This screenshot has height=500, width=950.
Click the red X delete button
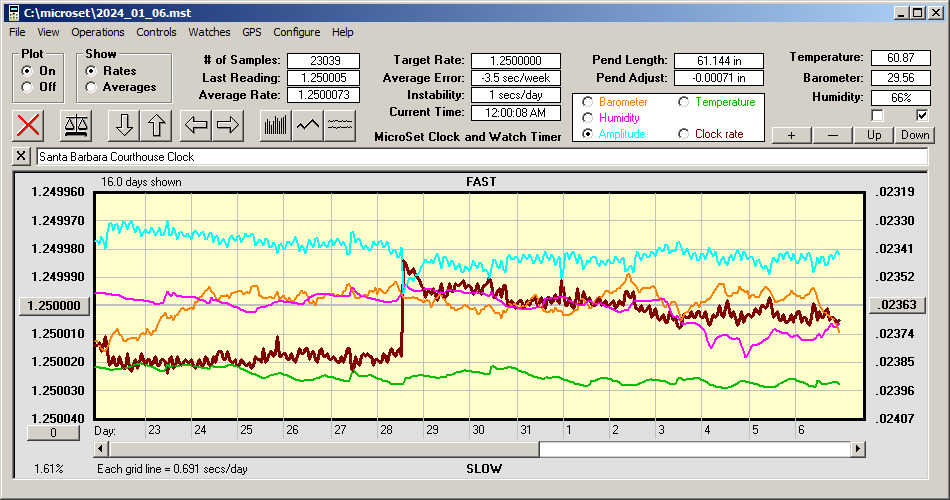(28, 125)
